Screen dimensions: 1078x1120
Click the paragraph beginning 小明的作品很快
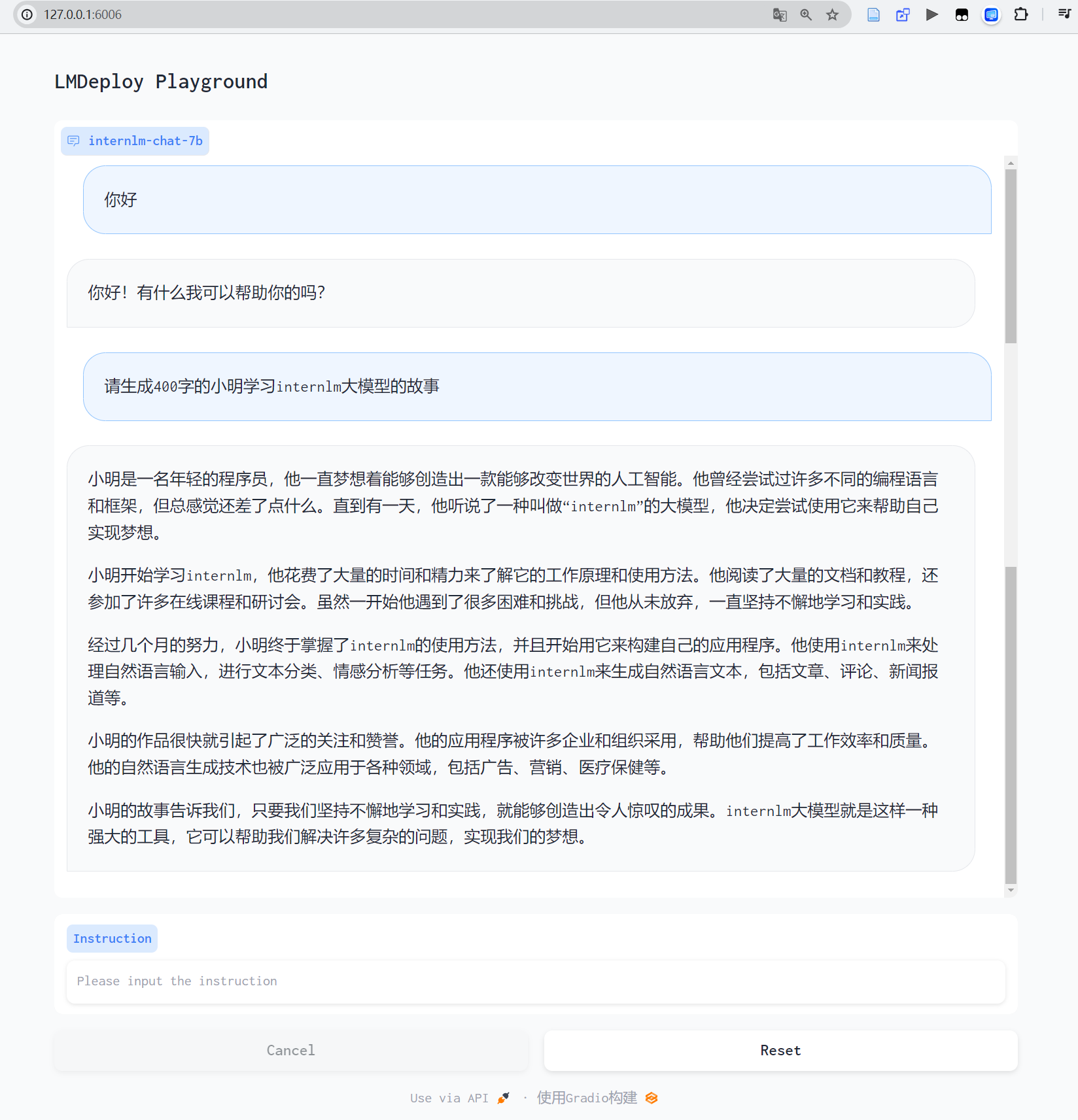pos(513,754)
